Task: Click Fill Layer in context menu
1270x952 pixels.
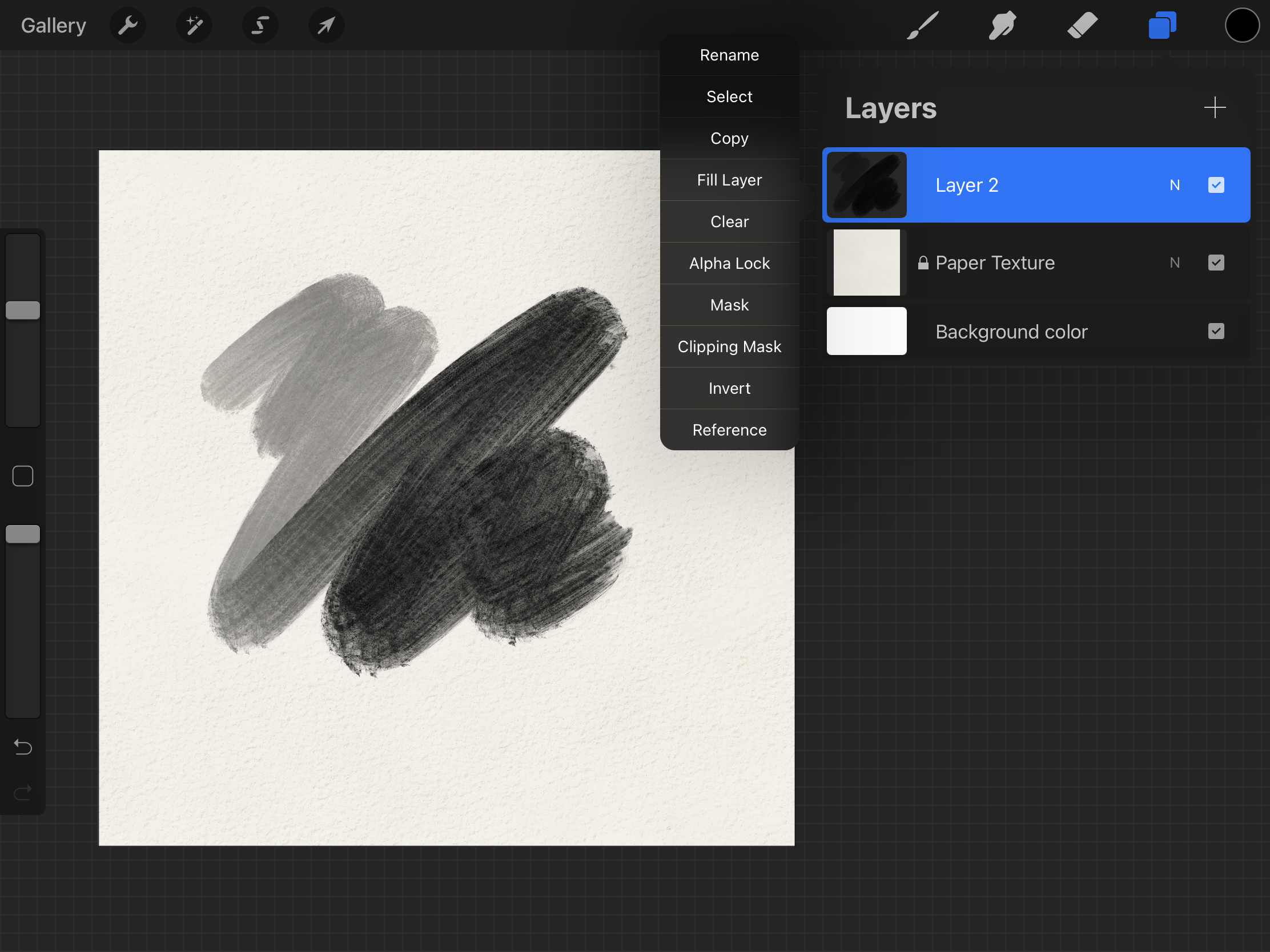Action: pos(729,180)
